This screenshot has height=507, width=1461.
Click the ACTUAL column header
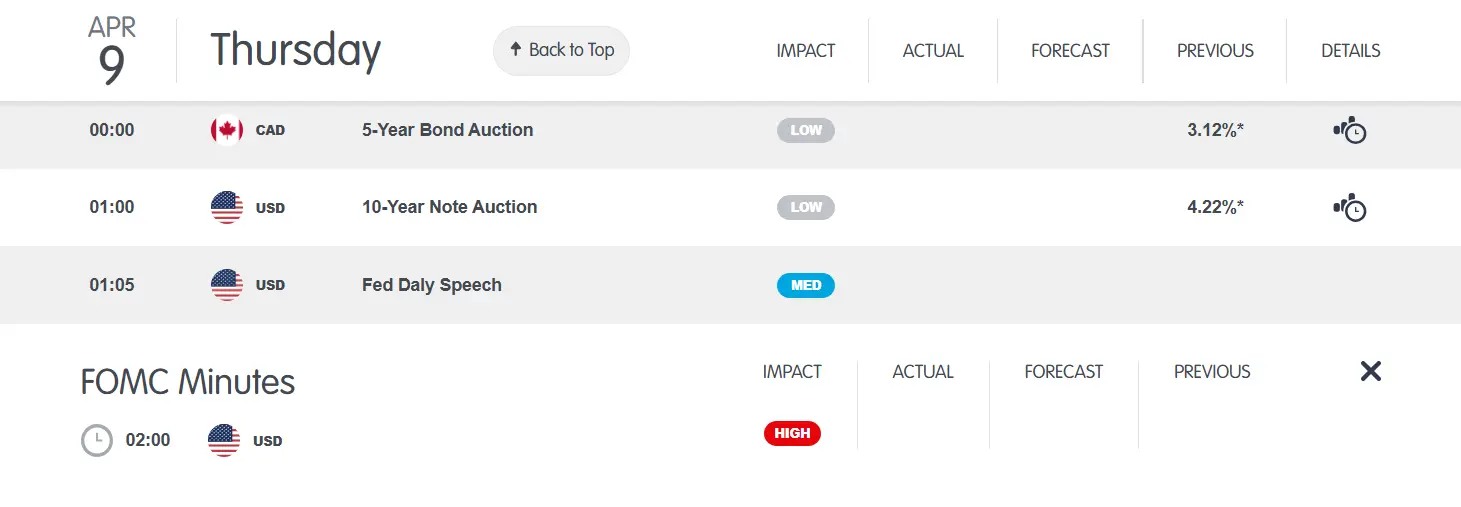pyautogui.click(x=933, y=51)
